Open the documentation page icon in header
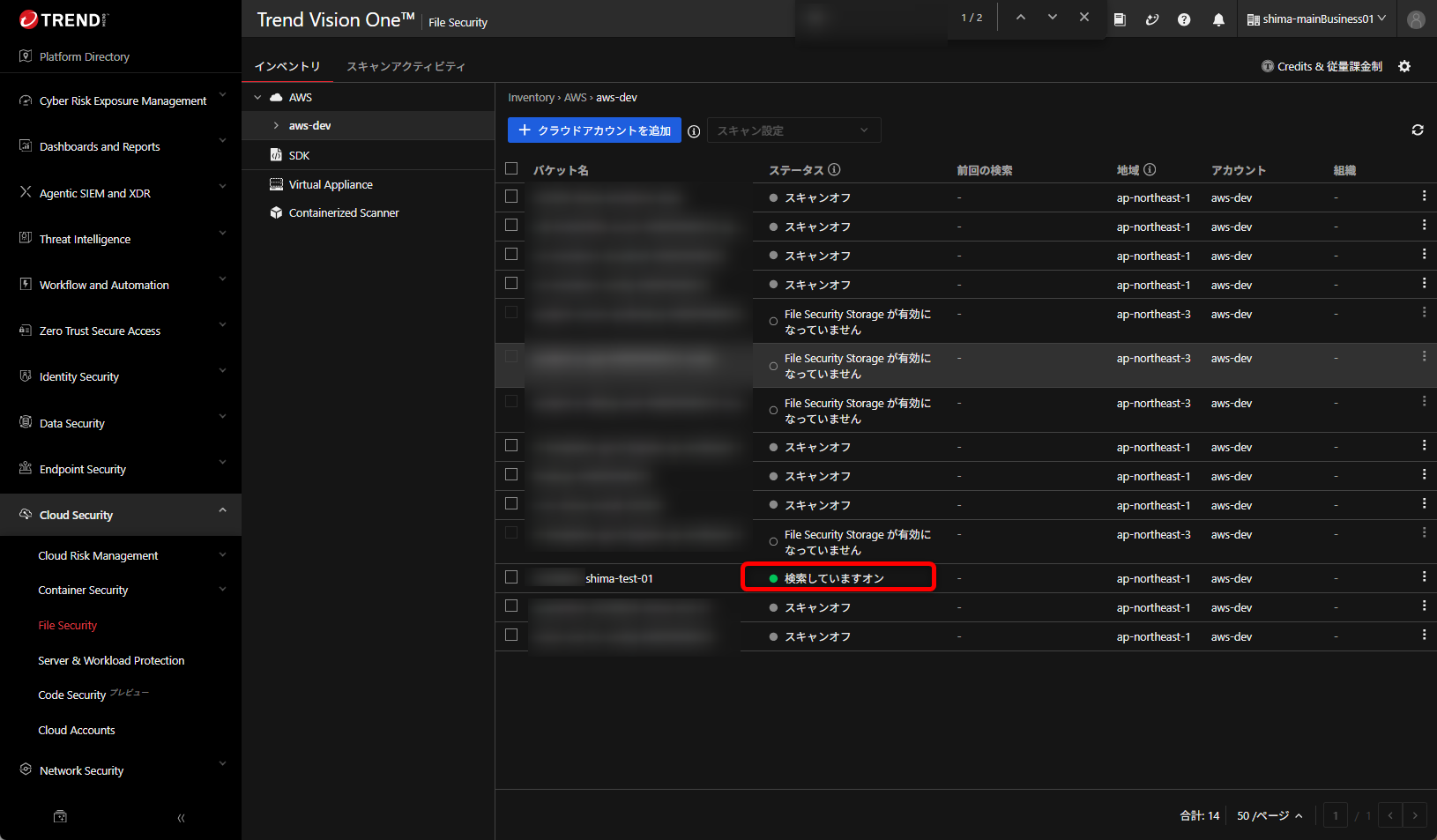 (x=1120, y=19)
